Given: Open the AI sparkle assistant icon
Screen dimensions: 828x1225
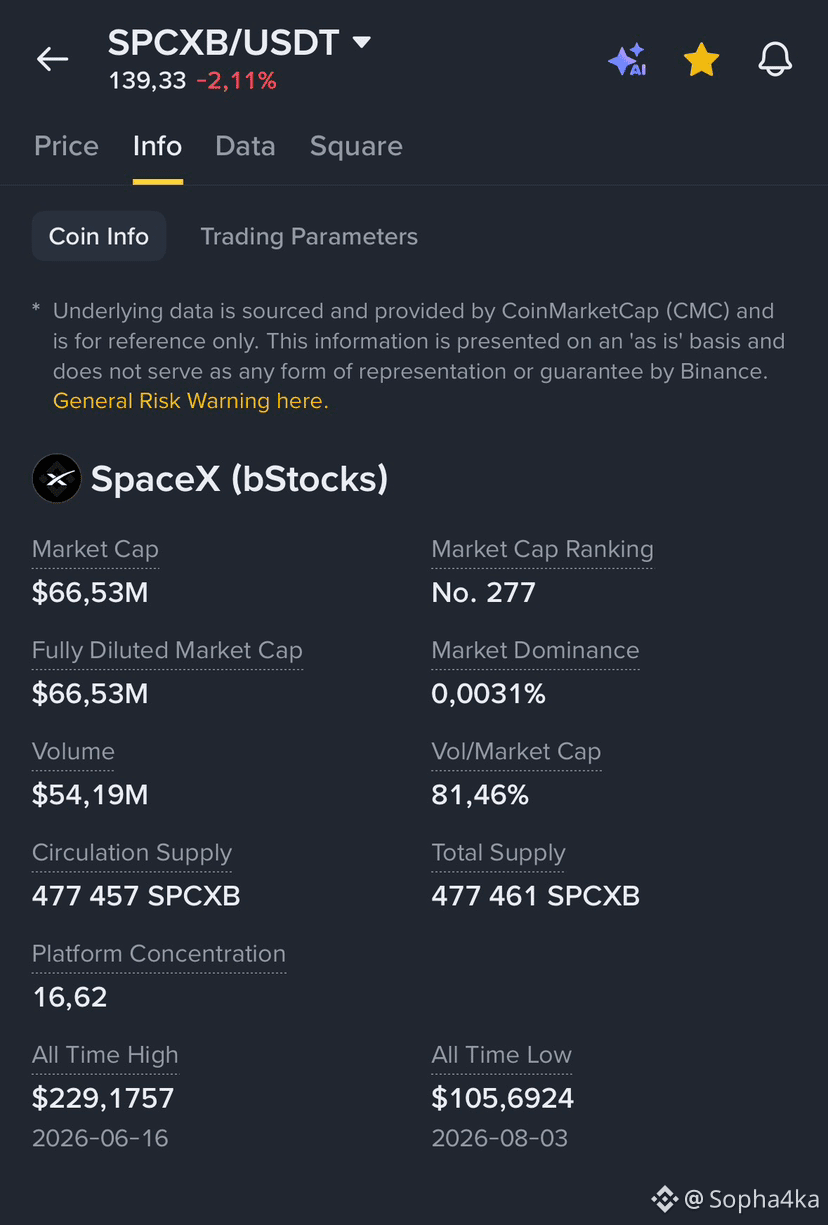Looking at the screenshot, I should [x=627, y=60].
